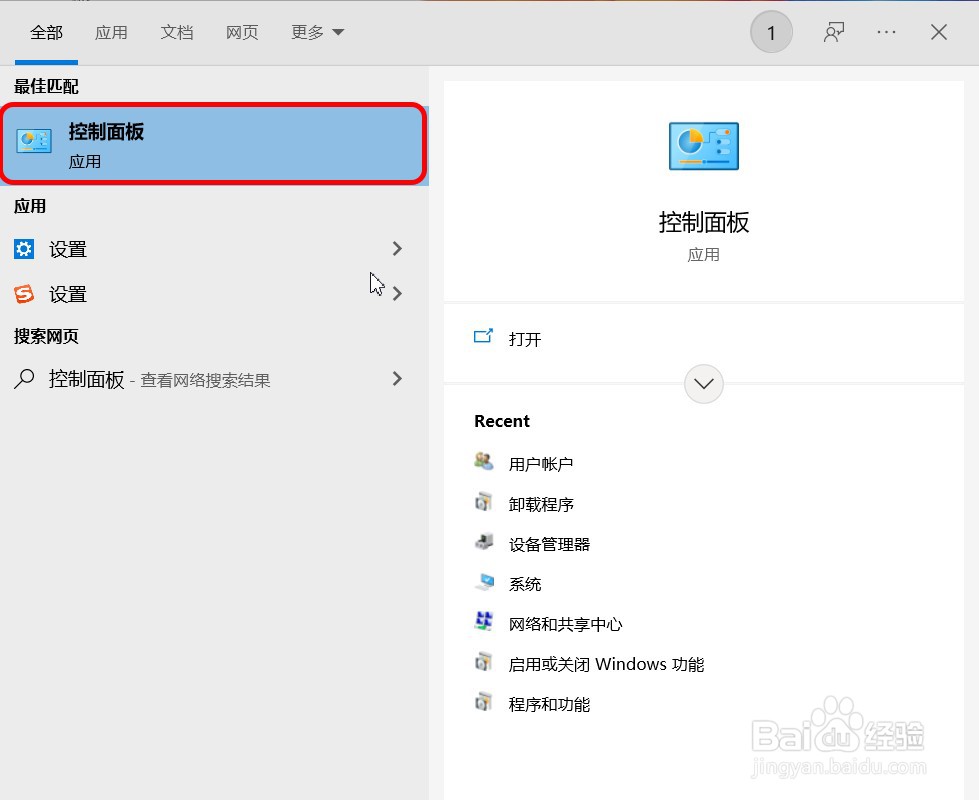Select the 应用 filter tab
Viewport: 979px width, 800px height.
point(112,31)
